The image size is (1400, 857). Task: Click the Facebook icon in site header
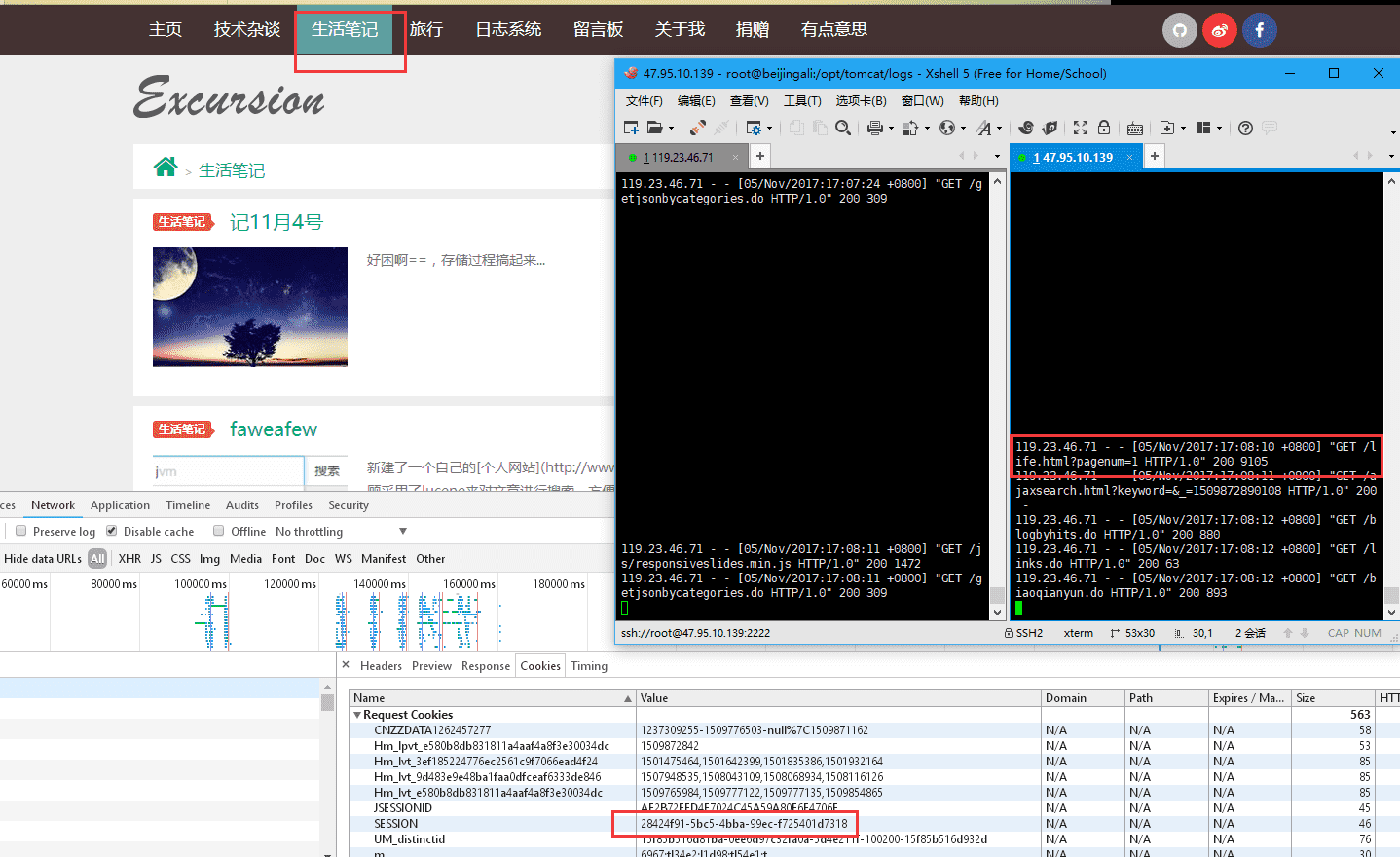pos(1259,30)
